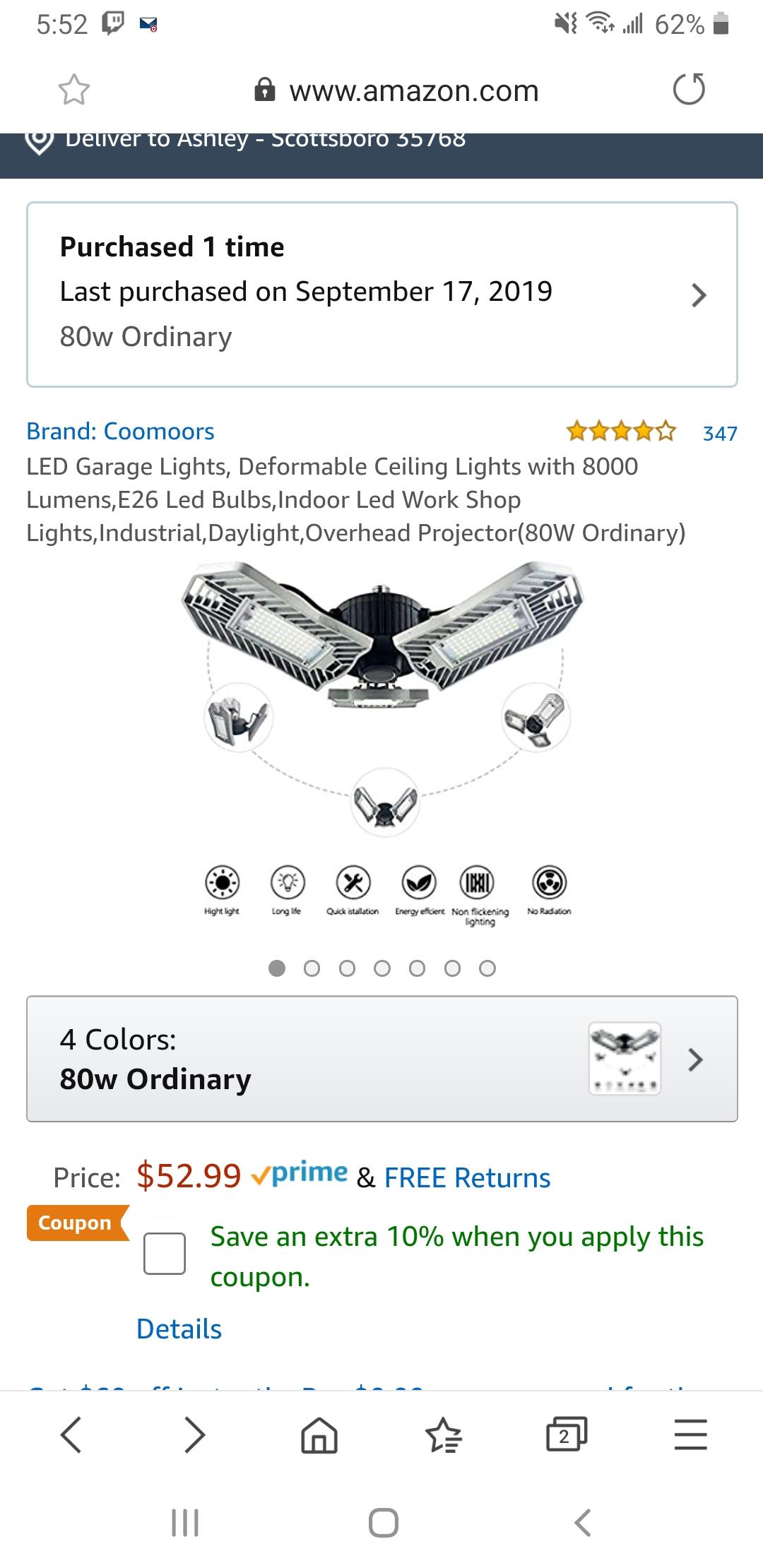This screenshot has height=1568, width=763.
Task: Go forward with browser forward arrow
Action: 195,1435
